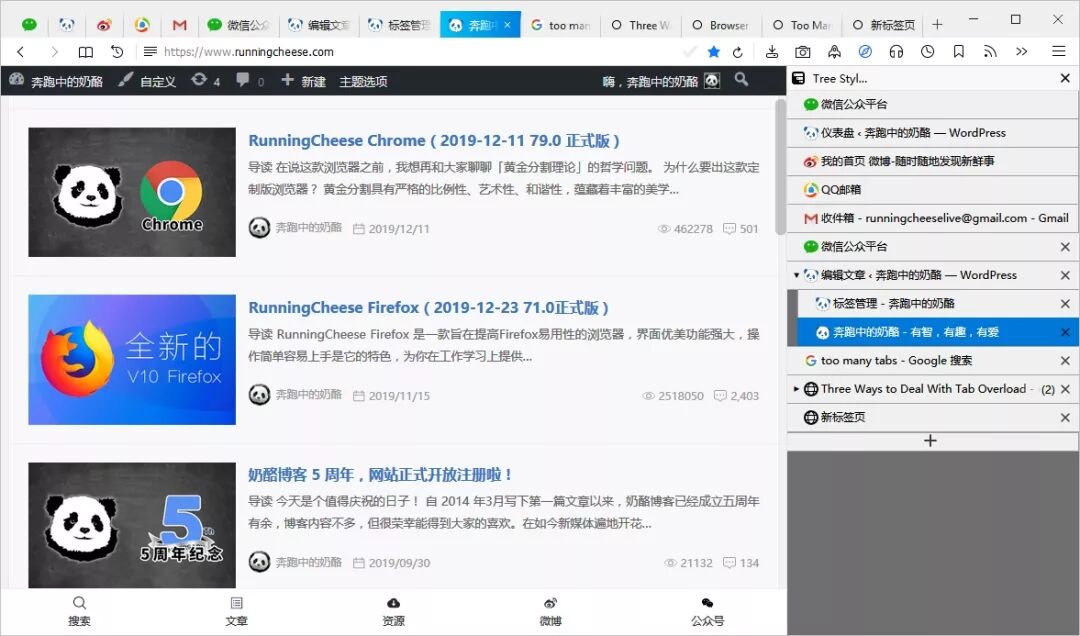Click the 5周年纪念 article thumbnail

[132, 525]
